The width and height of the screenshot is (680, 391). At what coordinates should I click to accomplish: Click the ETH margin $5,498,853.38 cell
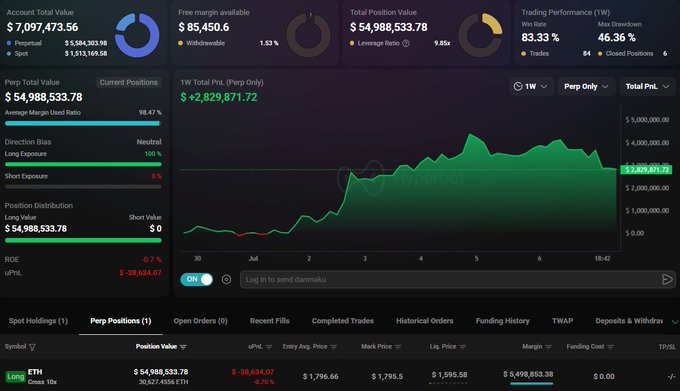(x=528, y=374)
